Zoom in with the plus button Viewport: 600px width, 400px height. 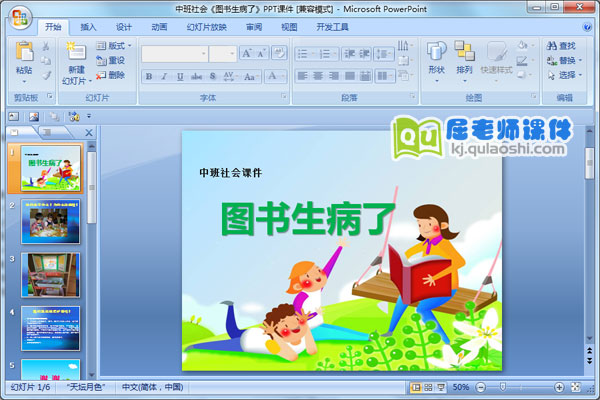pos(559,387)
